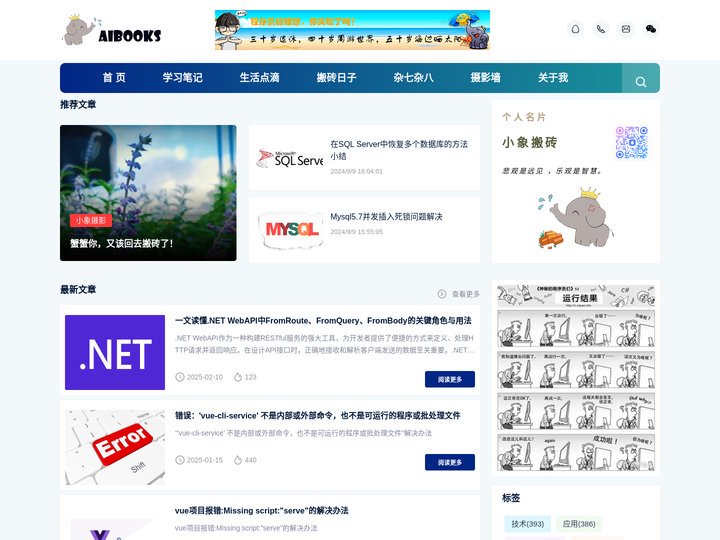Open SQL Server database restore article title

pyautogui.click(x=399, y=150)
